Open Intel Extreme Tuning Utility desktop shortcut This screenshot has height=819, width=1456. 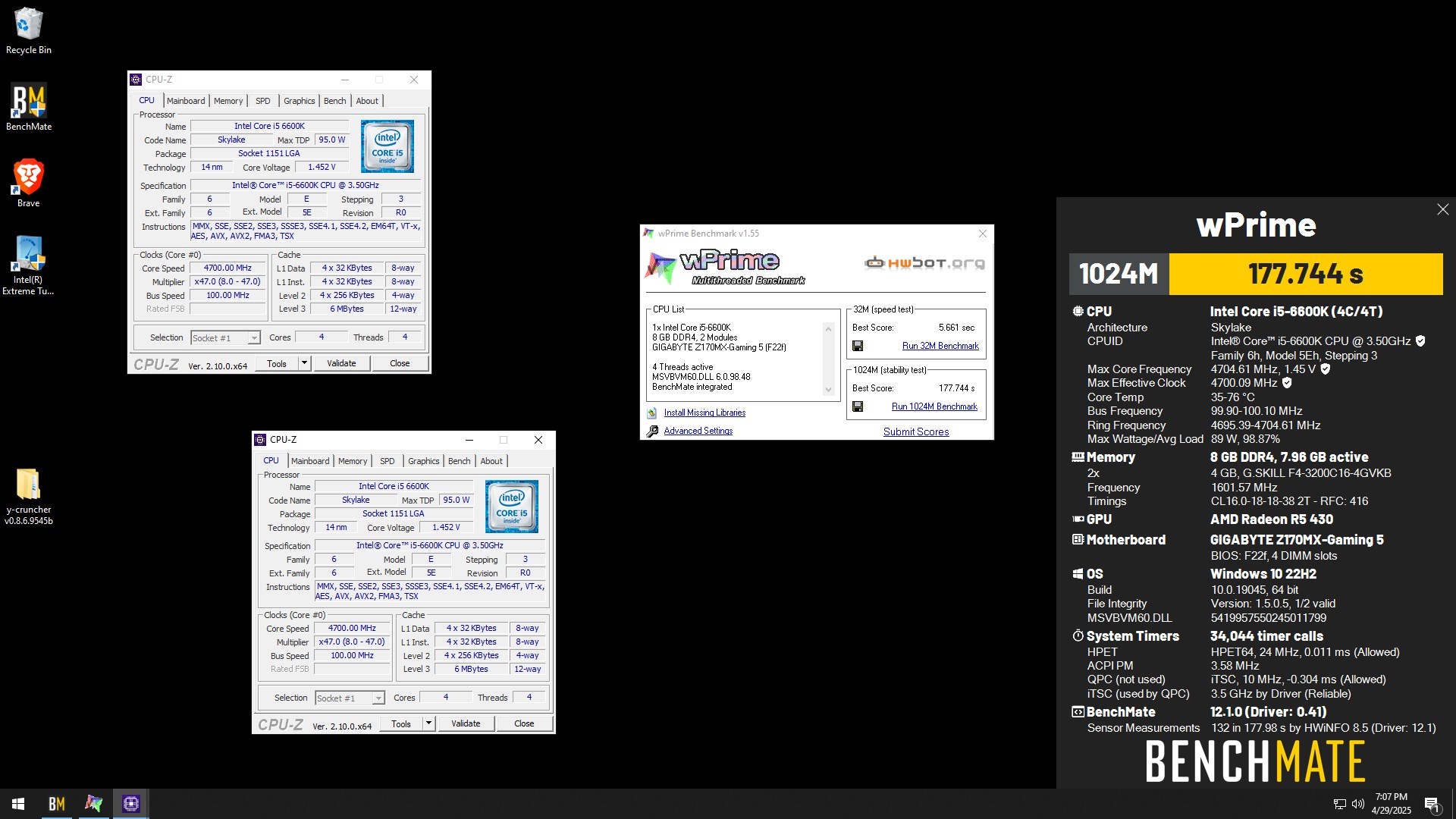28,265
